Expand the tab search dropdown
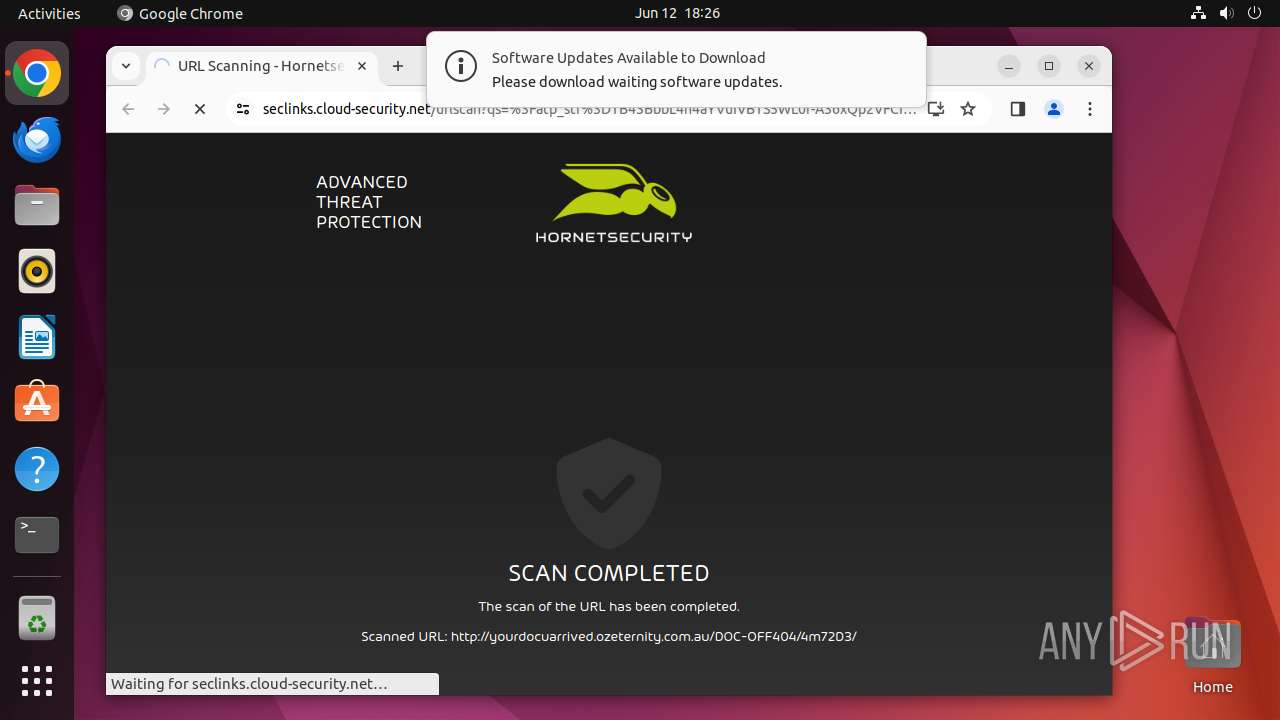Viewport: 1280px width, 720px height. pos(125,66)
